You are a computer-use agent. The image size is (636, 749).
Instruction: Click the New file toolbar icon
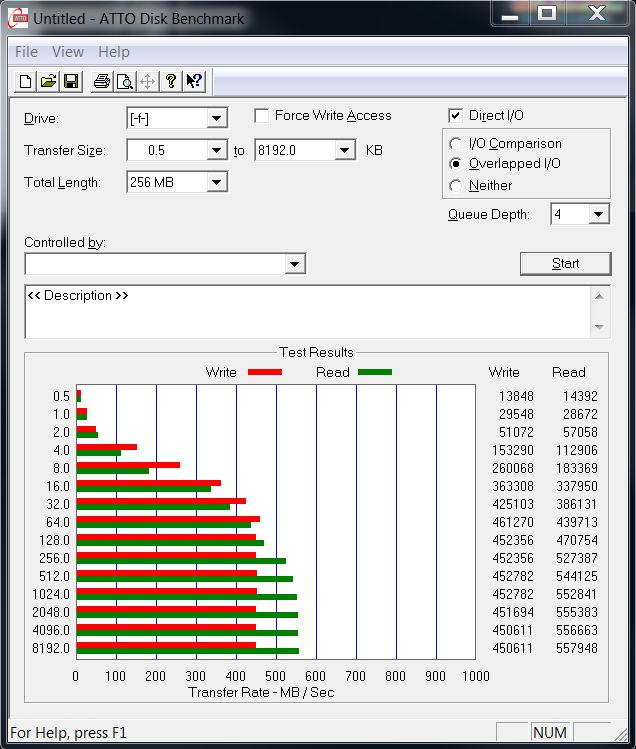[26, 82]
